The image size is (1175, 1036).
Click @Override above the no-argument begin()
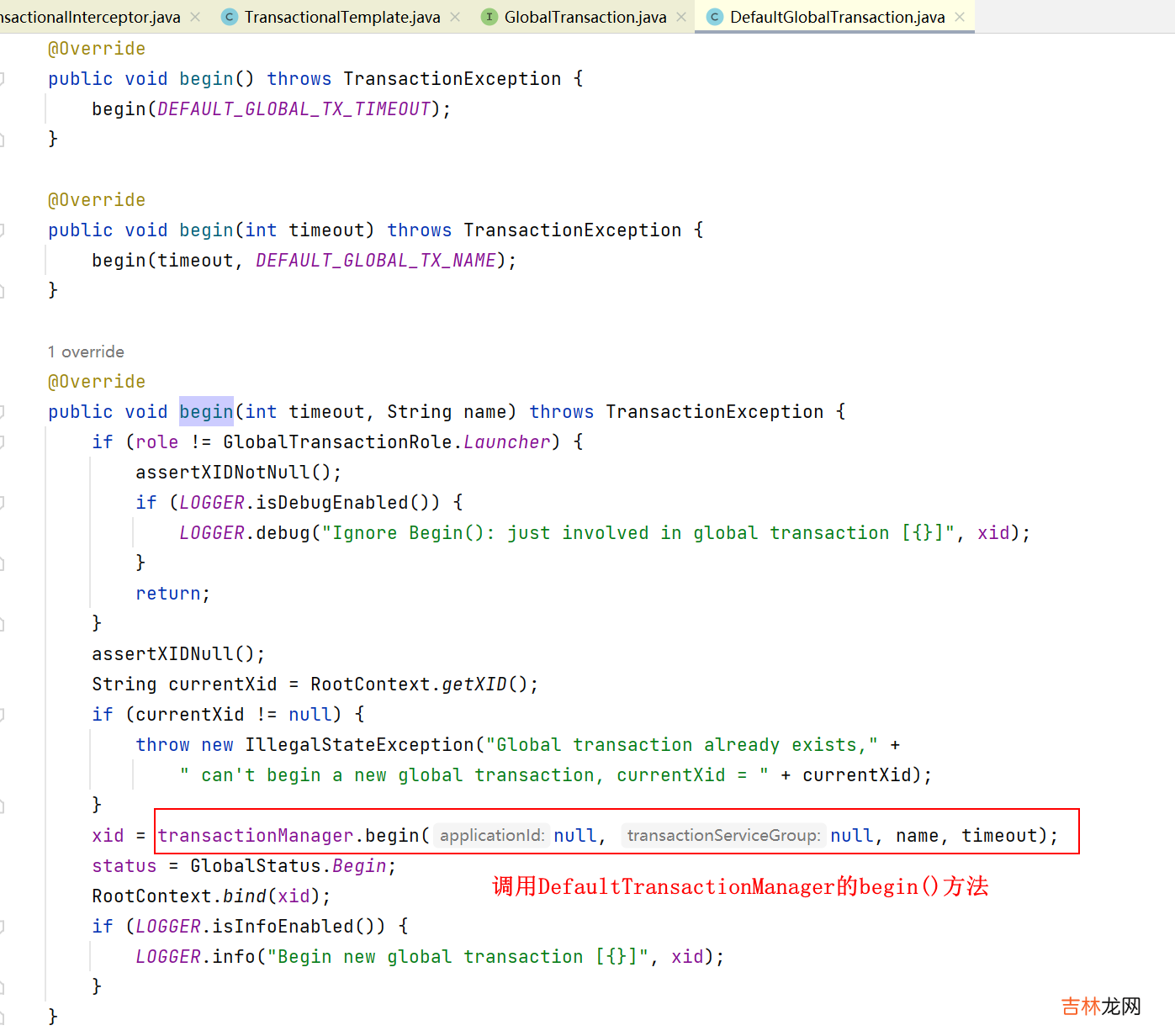click(97, 48)
